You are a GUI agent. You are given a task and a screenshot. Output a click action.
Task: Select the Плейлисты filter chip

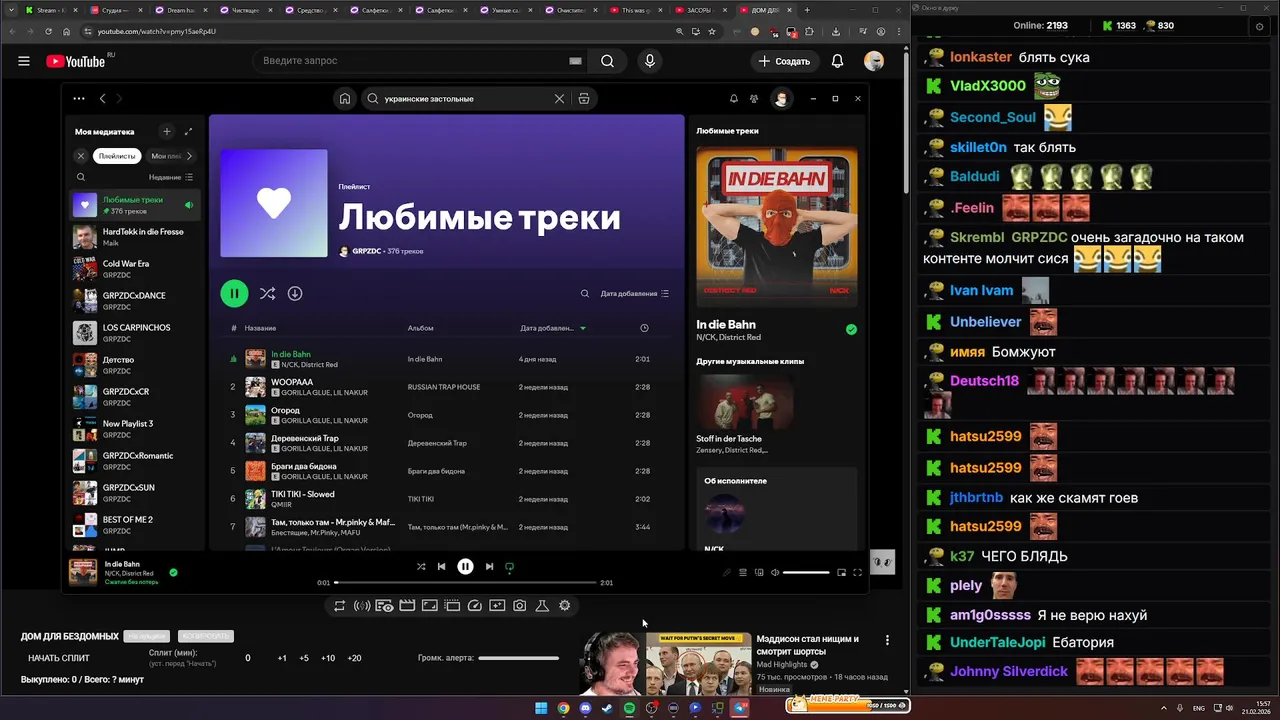click(x=117, y=156)
